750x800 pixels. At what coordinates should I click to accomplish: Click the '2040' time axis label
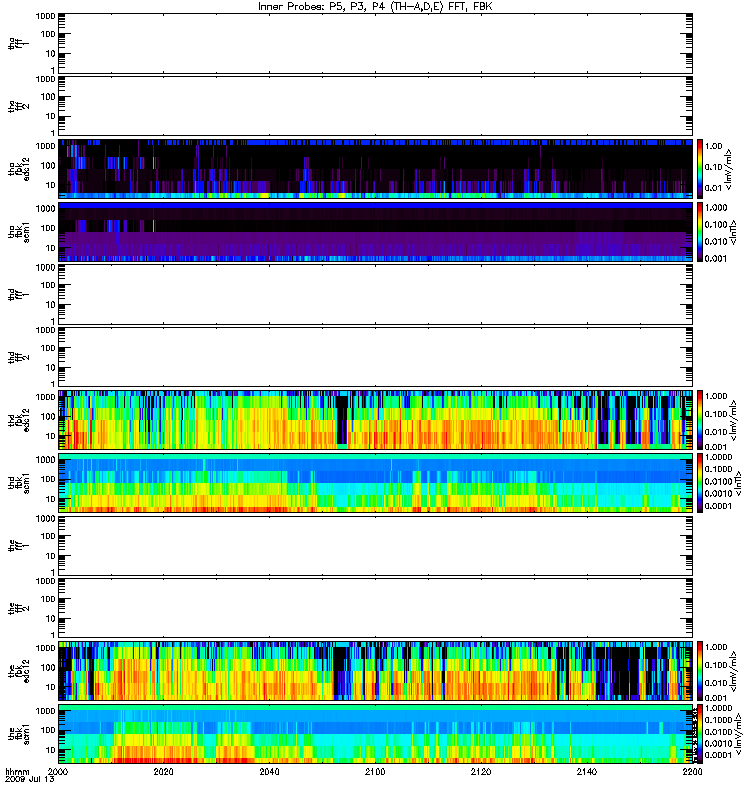click(269, 771)
